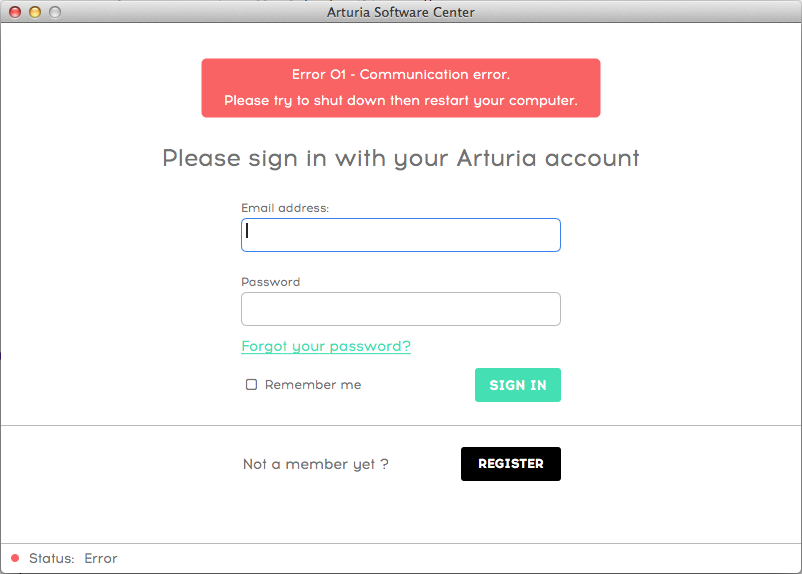Open the Forgot your password link
This screenshot has height=574, width=802.
tap(326, 346)
